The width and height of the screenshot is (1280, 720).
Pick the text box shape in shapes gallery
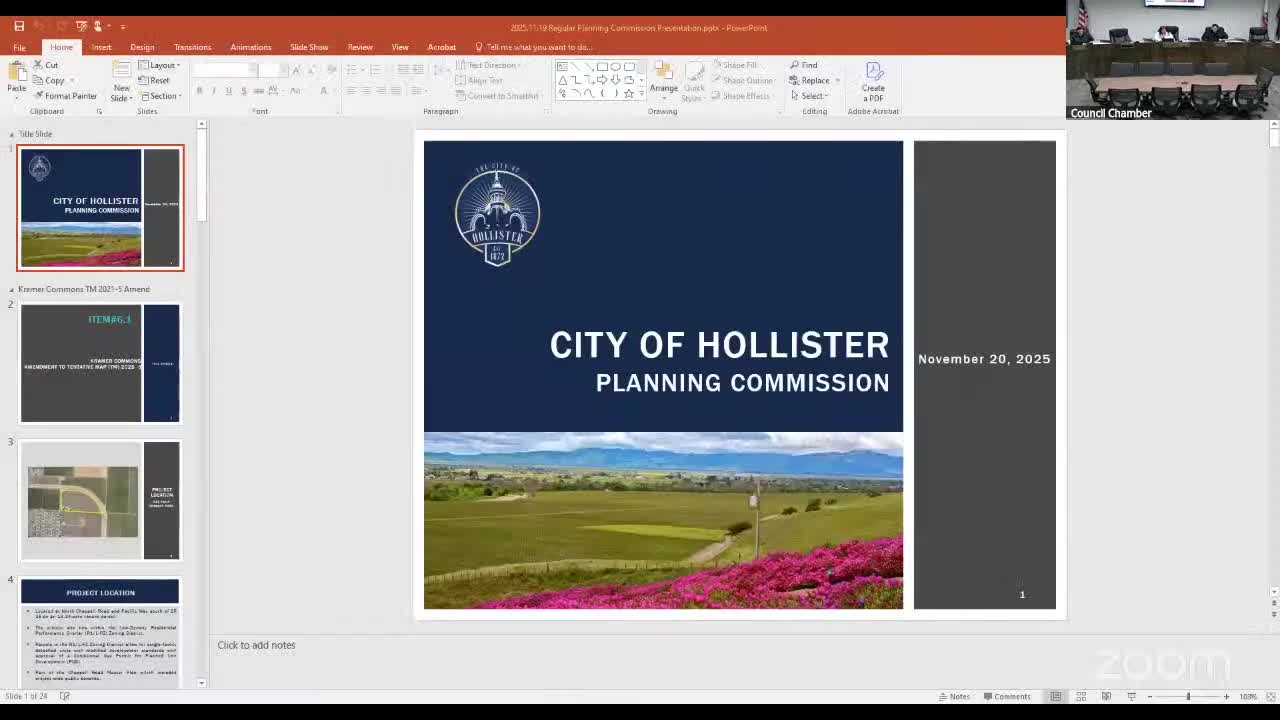[563, 67]
